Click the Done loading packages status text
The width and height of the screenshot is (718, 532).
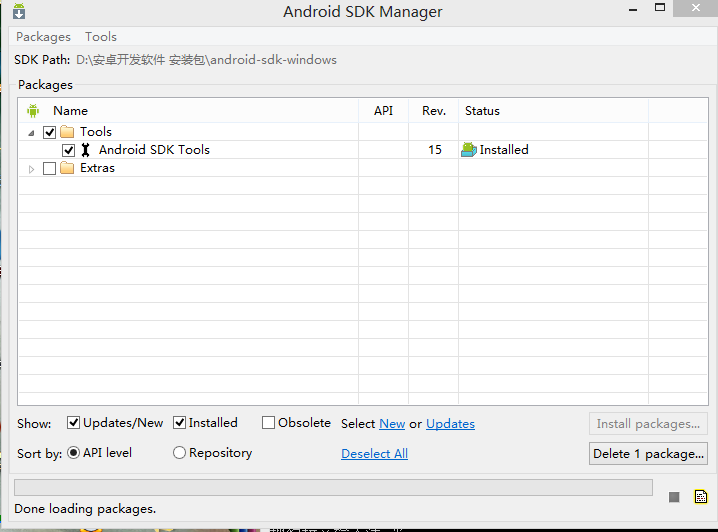[x=85, y=509]
